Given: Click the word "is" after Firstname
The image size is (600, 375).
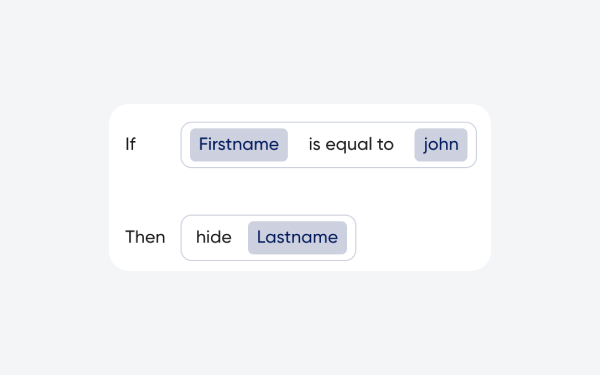Looking at the screenshot, I should pyautogui.click(x=315, y=144).
